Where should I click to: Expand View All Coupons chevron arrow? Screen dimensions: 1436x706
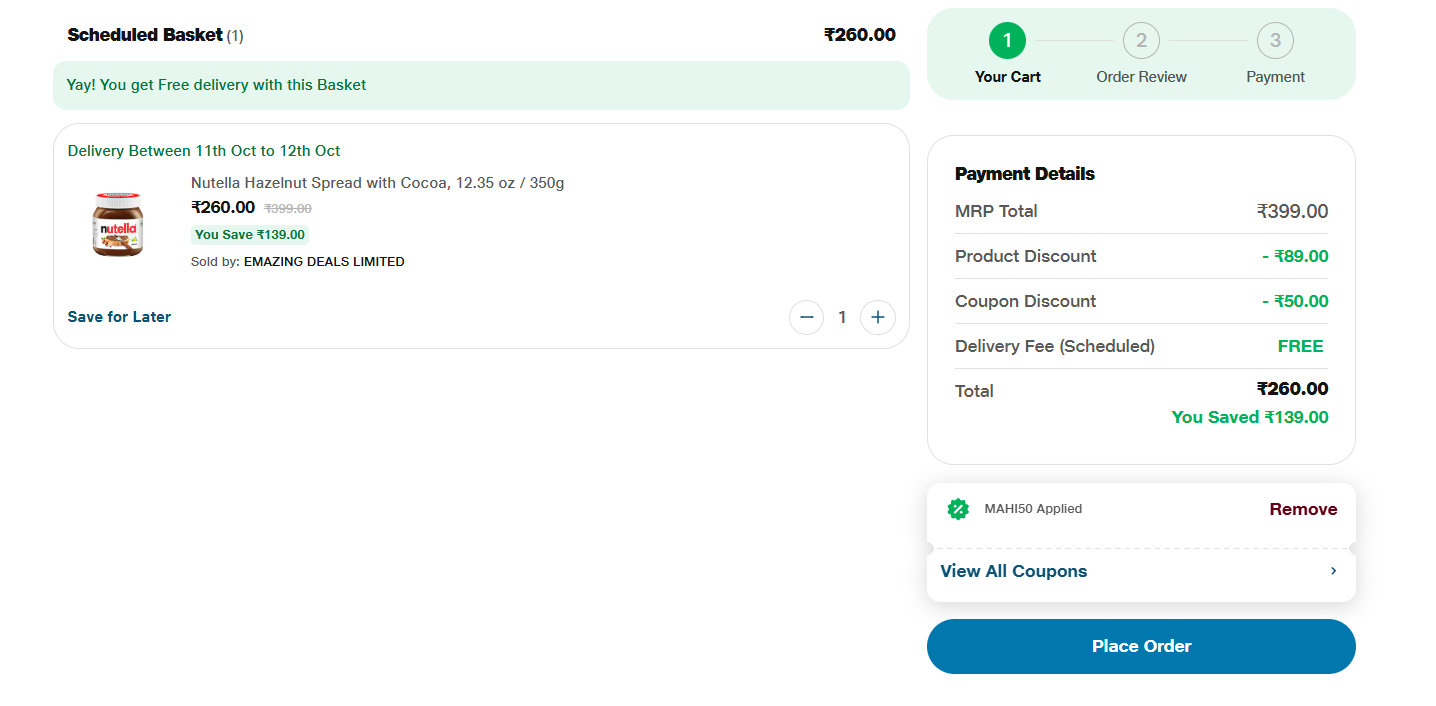[x=1333, y=571]
